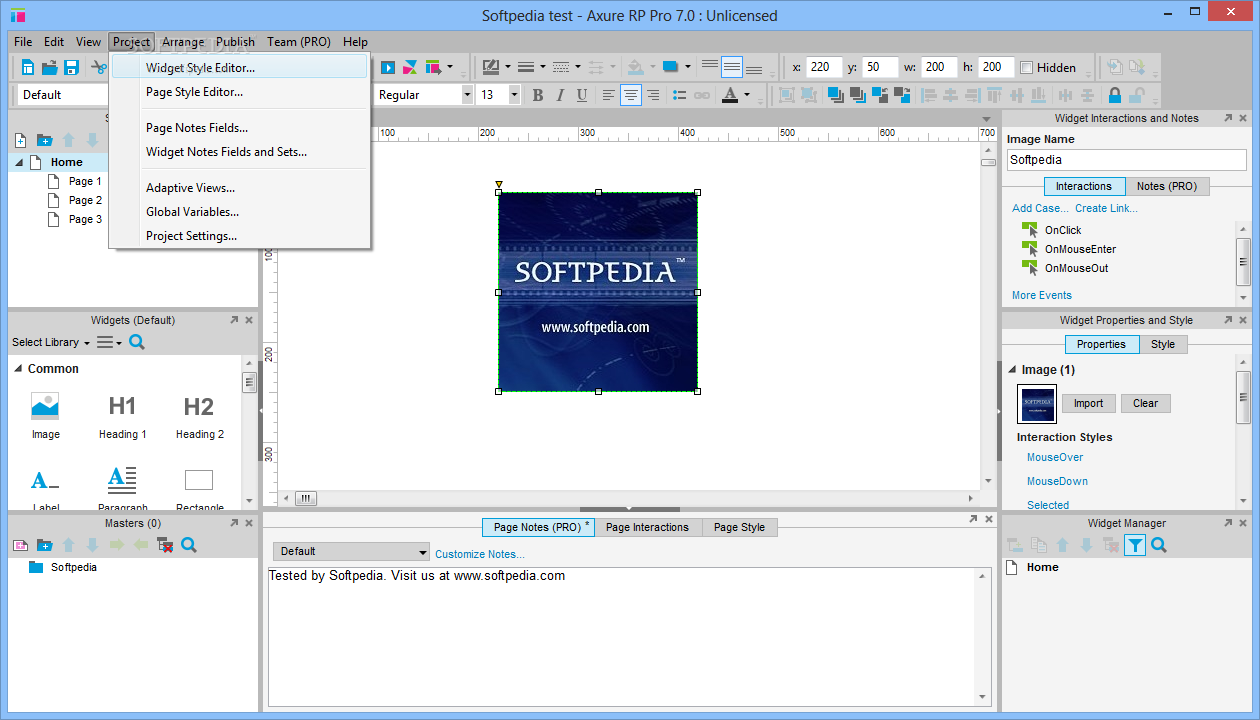Switch to the Style tab in properties
This screenshot has height=720, width=1260.
click(x=1163, y=344)
